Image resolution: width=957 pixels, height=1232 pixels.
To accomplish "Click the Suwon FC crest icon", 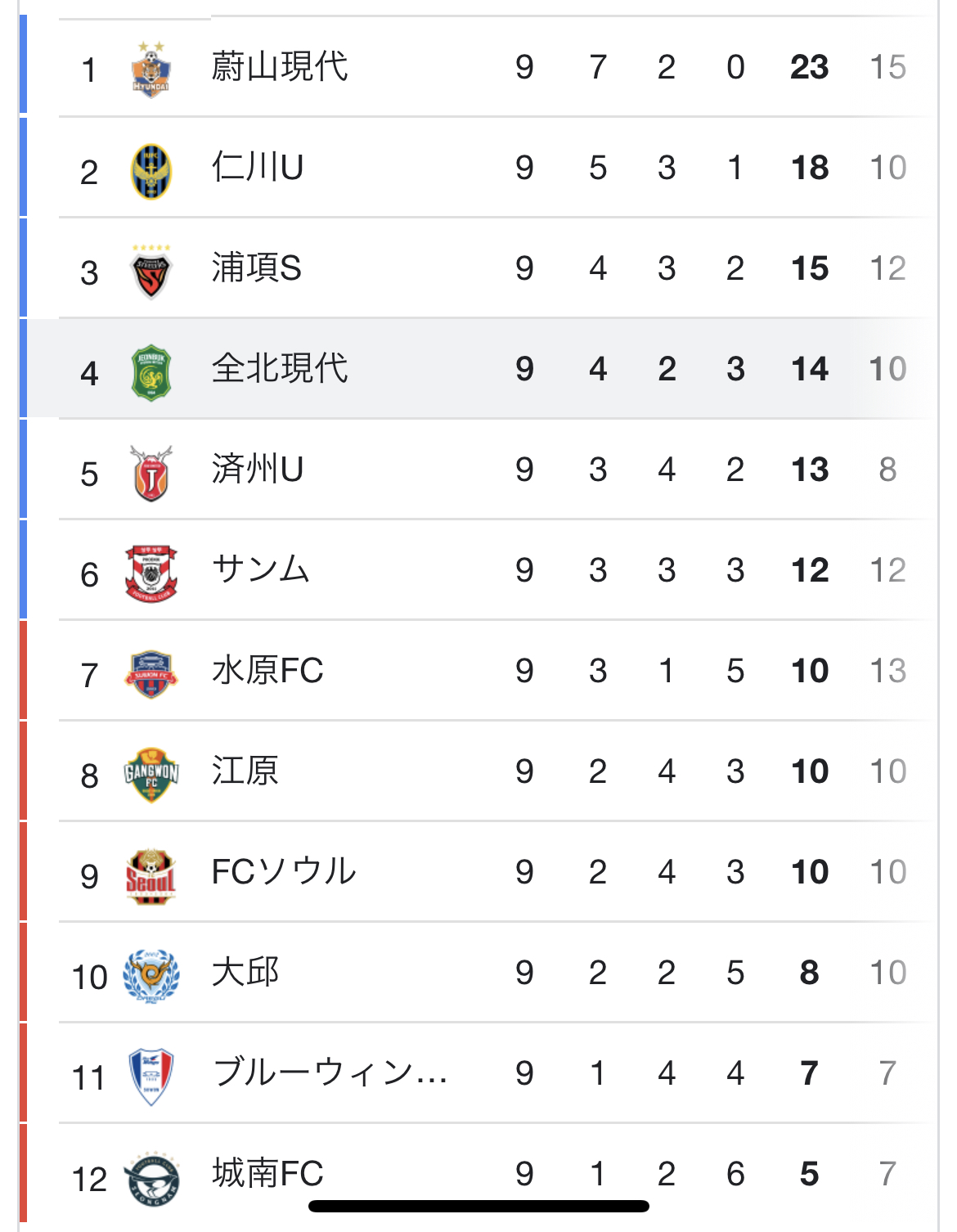I will (151, 673).
